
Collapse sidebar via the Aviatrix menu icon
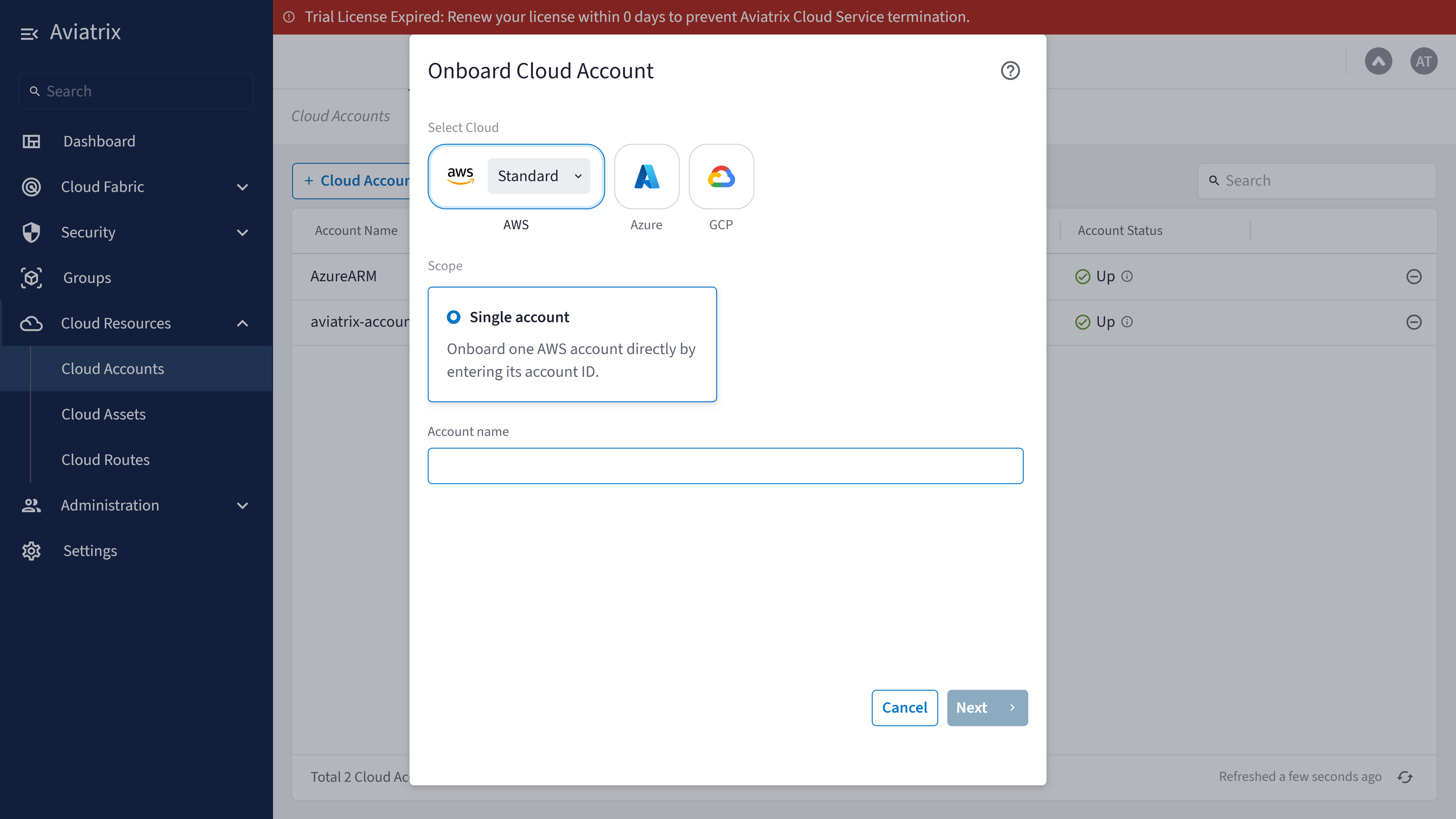pyautogui.click(x=29, y=33)
